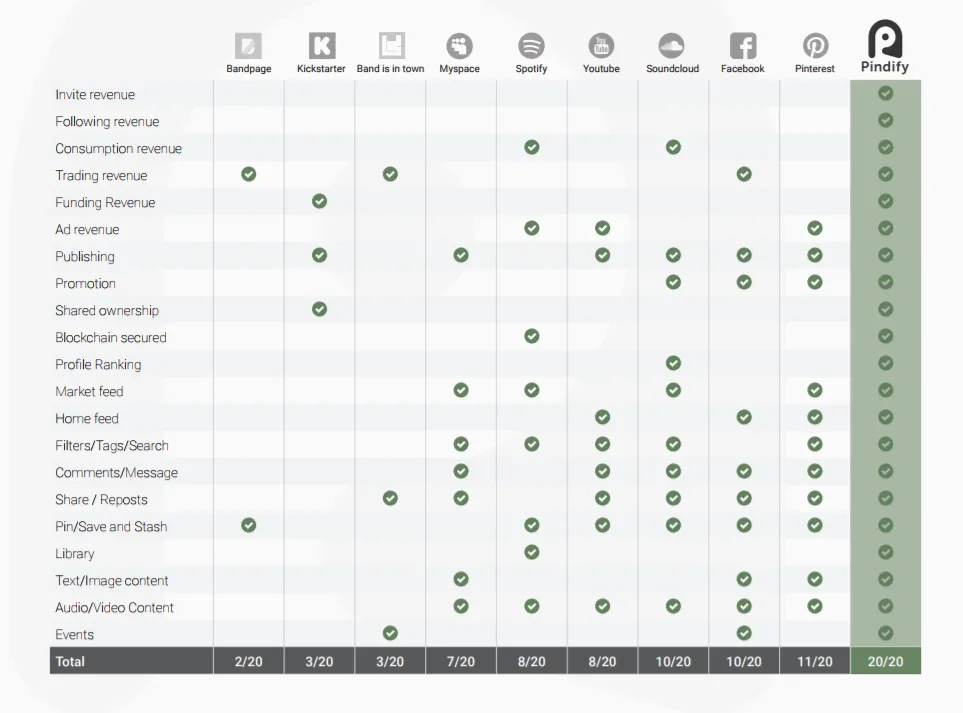The image size is (963, 713).
Task: Click Facebook's Events checkmark
Action: (x=744, y=633)
